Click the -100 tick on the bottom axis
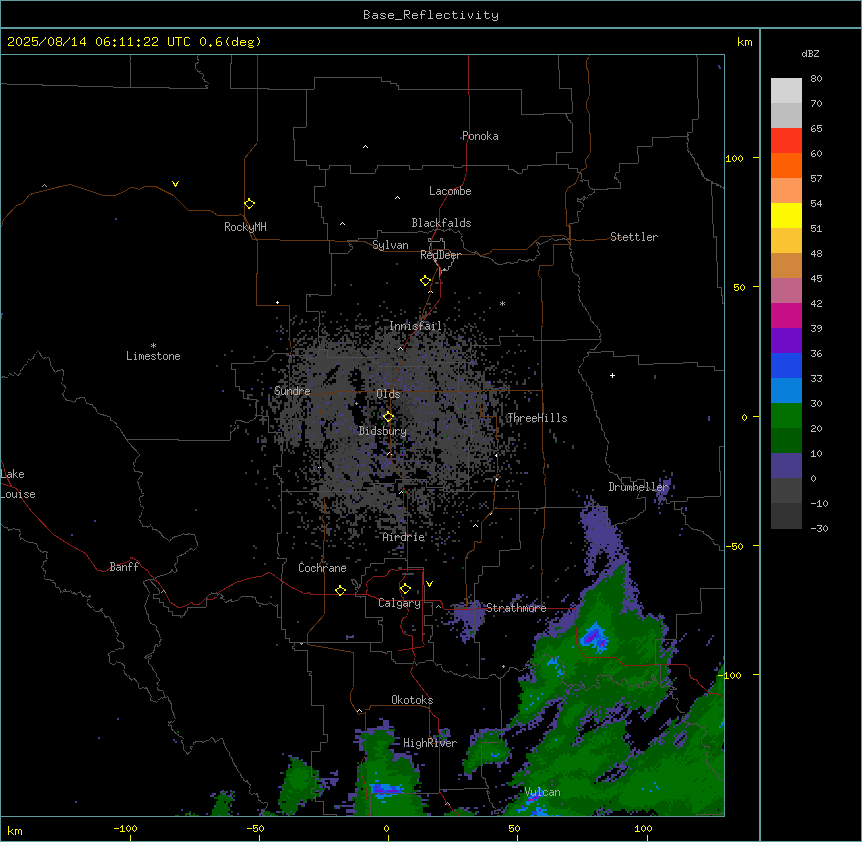This screenshot has width=862, height=842. [125, 828]
